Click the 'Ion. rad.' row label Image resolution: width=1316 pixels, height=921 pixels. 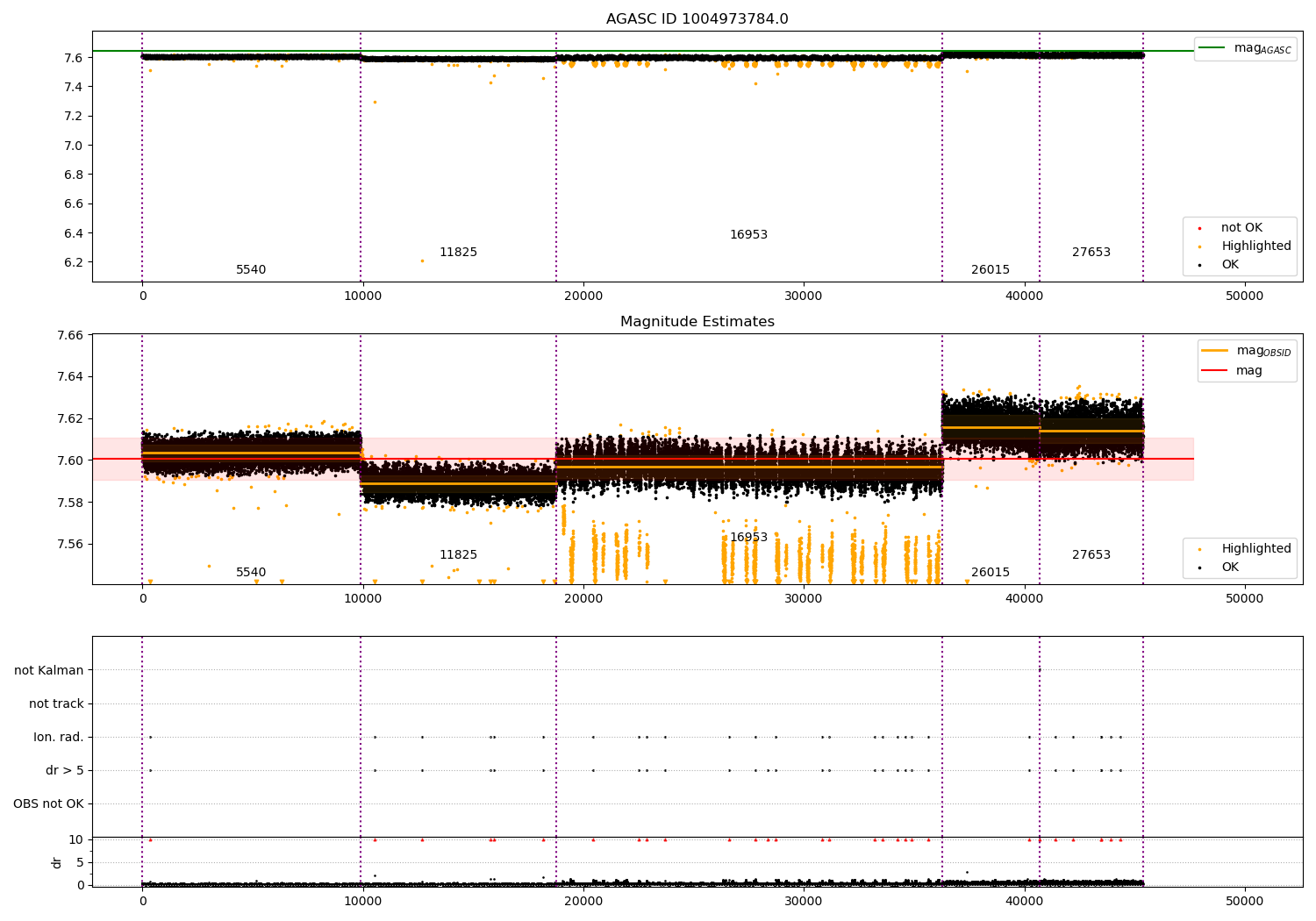[59, 737]
